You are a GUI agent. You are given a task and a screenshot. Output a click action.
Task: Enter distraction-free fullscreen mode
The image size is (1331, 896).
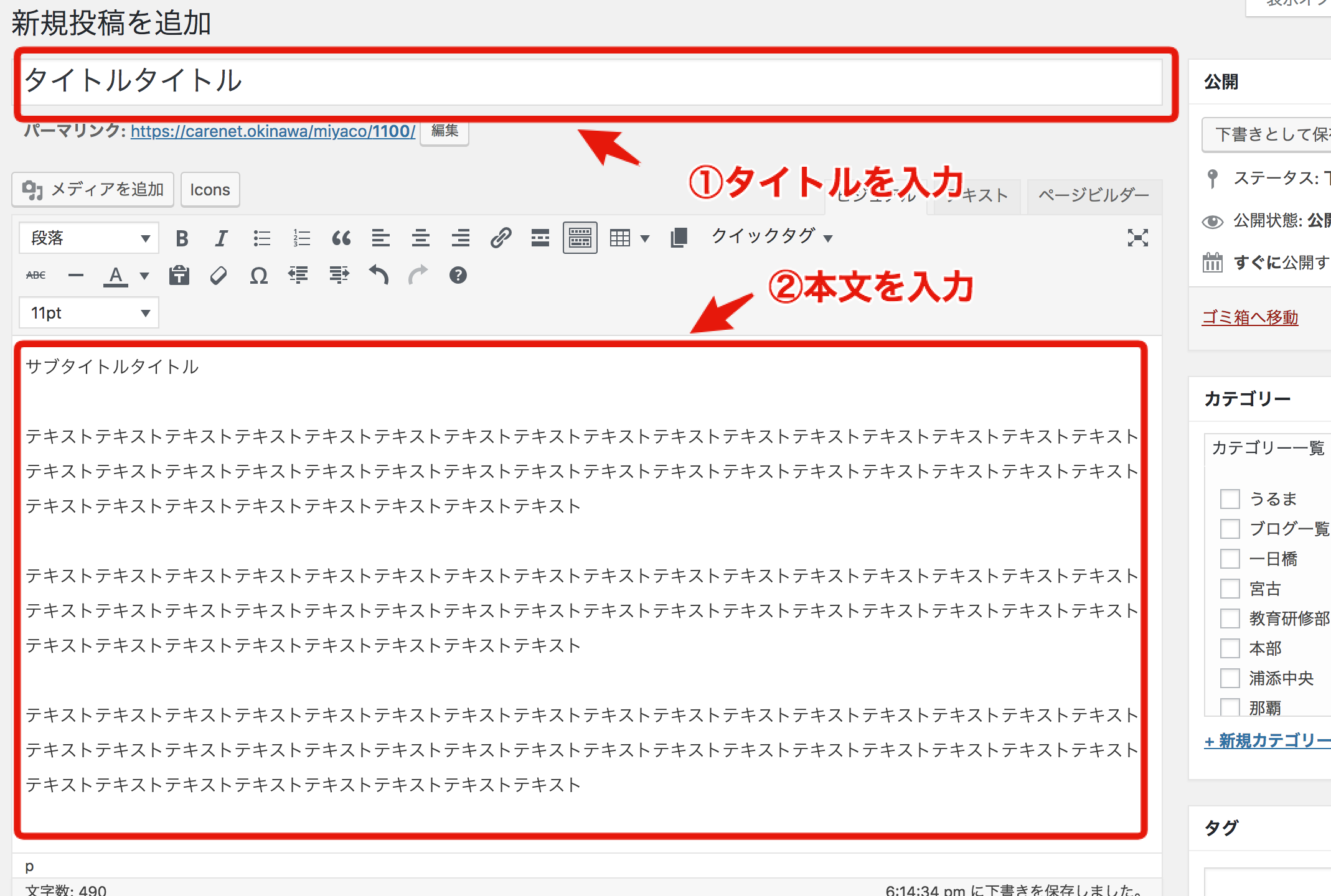click(x=1137, y=238)
